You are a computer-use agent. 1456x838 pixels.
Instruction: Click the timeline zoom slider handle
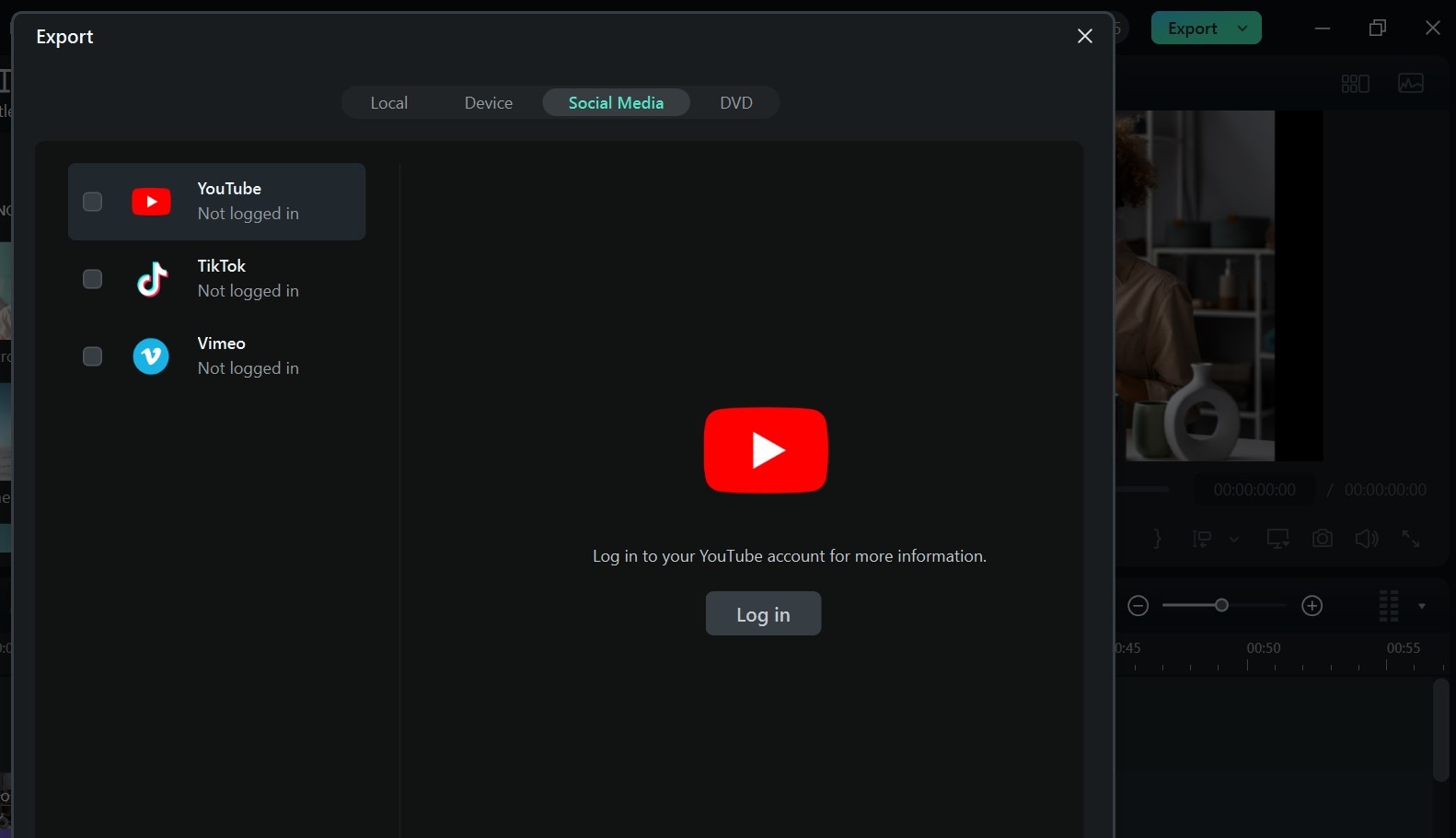[x=1221, y=605]
